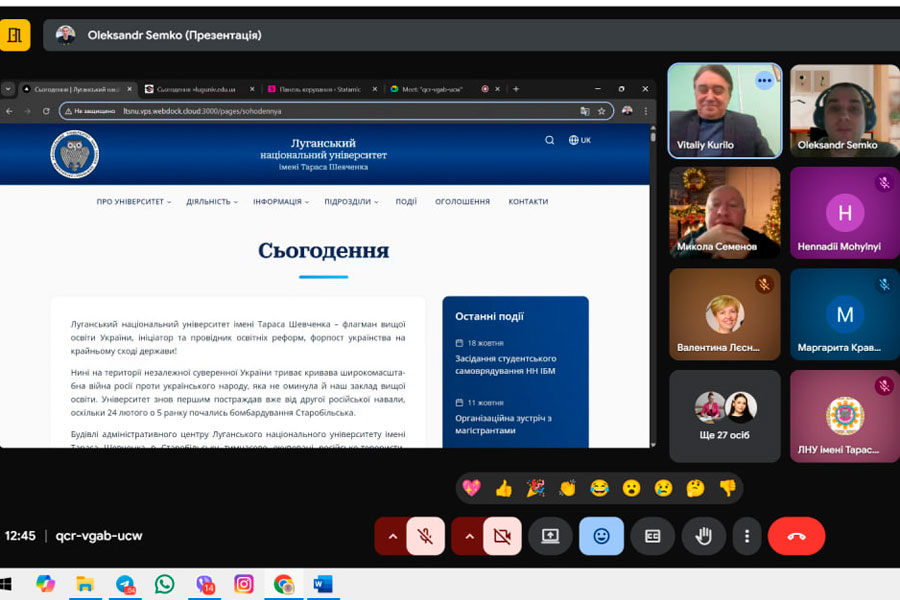Click the Ще 27 осіб participants tile
The width and height of the screenshot is (900, 600).
(x=725, y=416)
